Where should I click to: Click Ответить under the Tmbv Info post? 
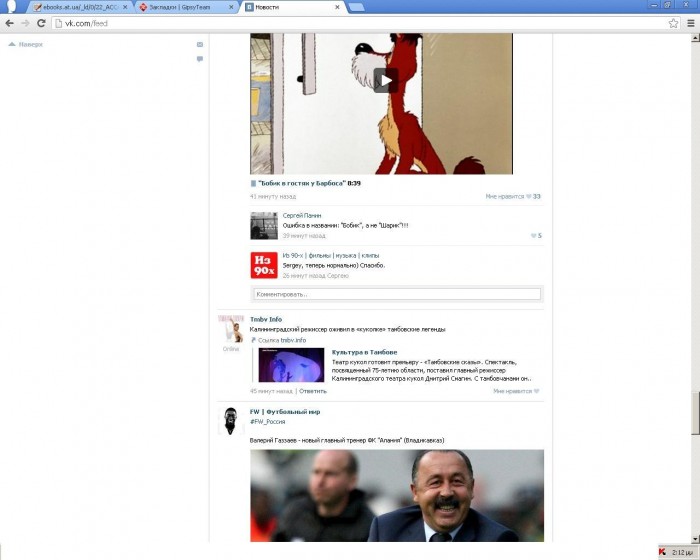(x=312, y=391)
